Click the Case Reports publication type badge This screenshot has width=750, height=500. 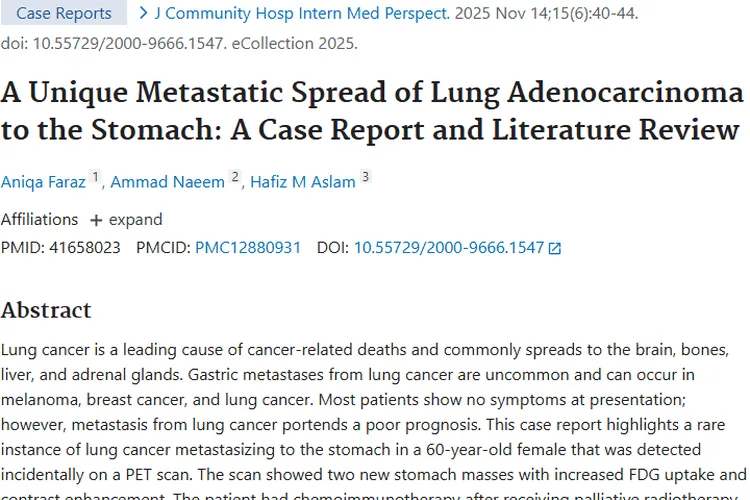(x=64, y=13)
